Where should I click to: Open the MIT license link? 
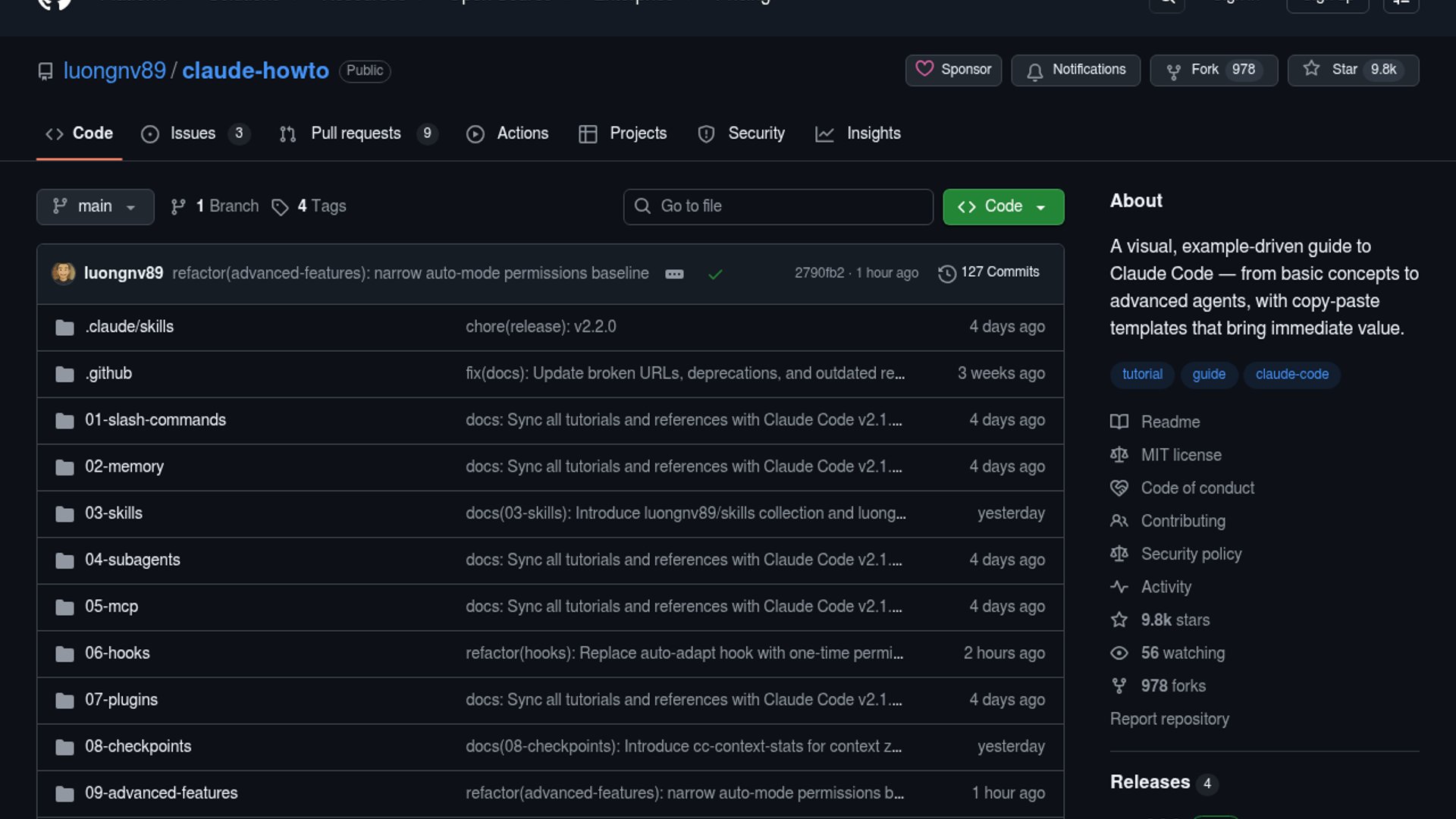[1181, 455]
